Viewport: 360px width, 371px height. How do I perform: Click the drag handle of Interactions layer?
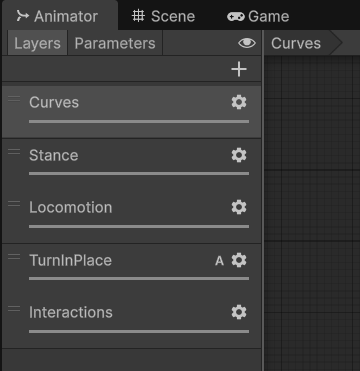tap(14, 309)
